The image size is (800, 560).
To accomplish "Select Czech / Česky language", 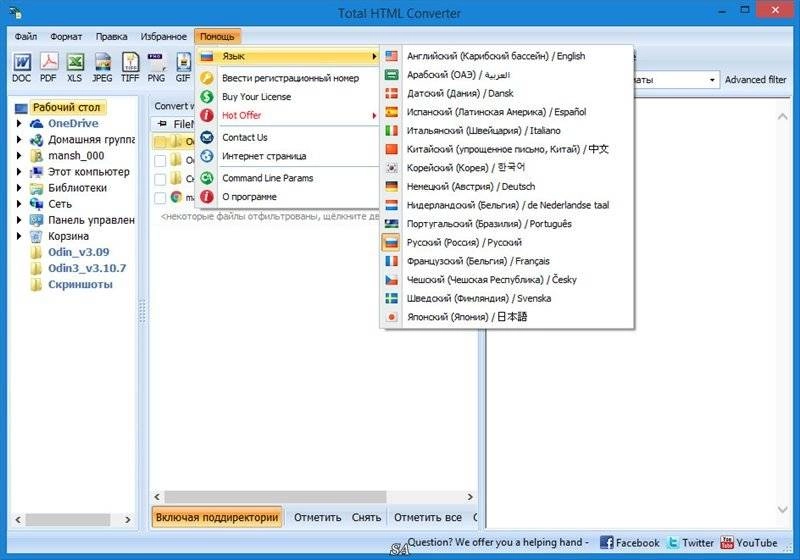I will pyautogui.click(x=507, y=279).
